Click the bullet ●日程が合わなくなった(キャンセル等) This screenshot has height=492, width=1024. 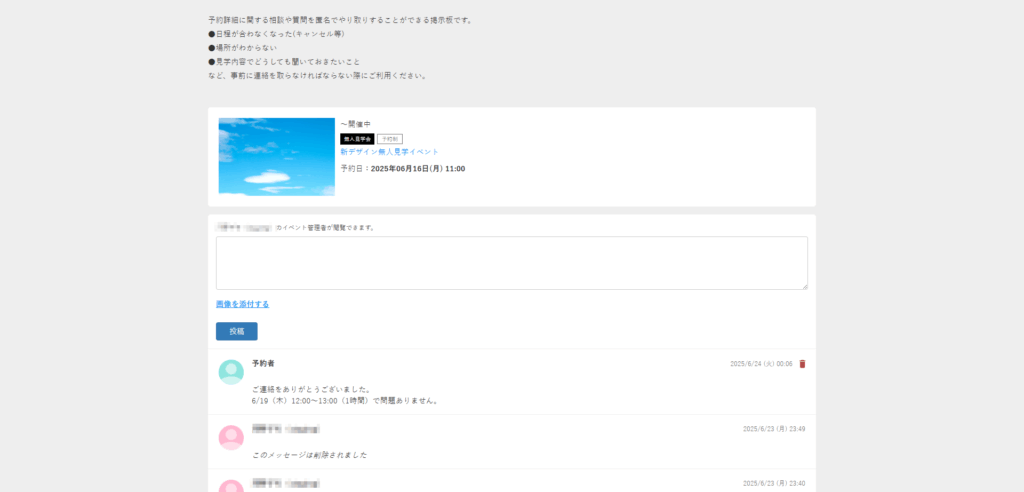[276, 34]
